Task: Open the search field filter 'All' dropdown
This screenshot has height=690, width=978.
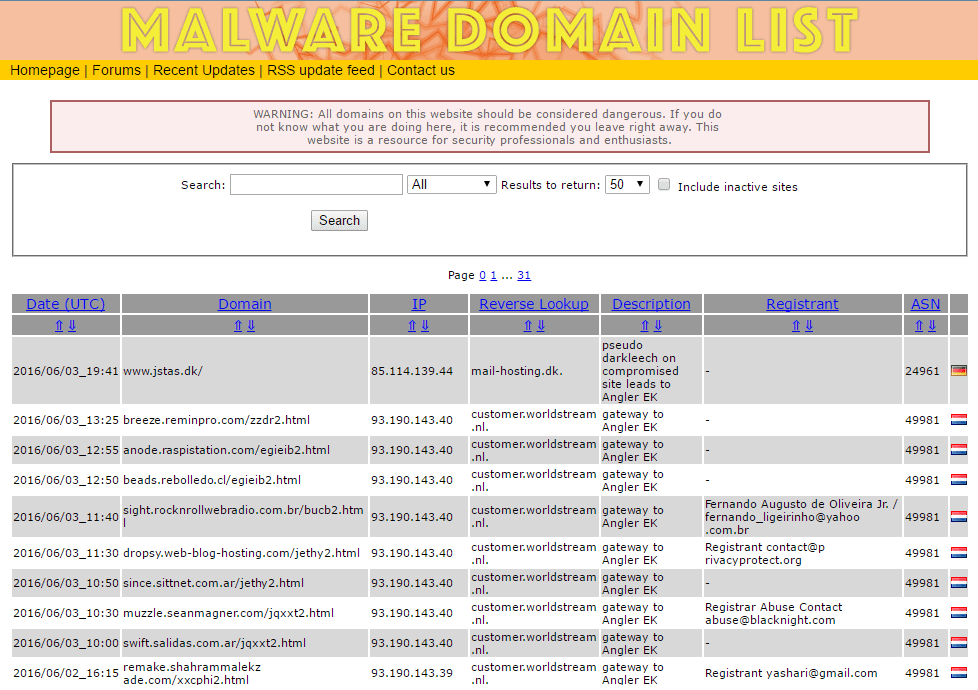Action: click(452, 184)
